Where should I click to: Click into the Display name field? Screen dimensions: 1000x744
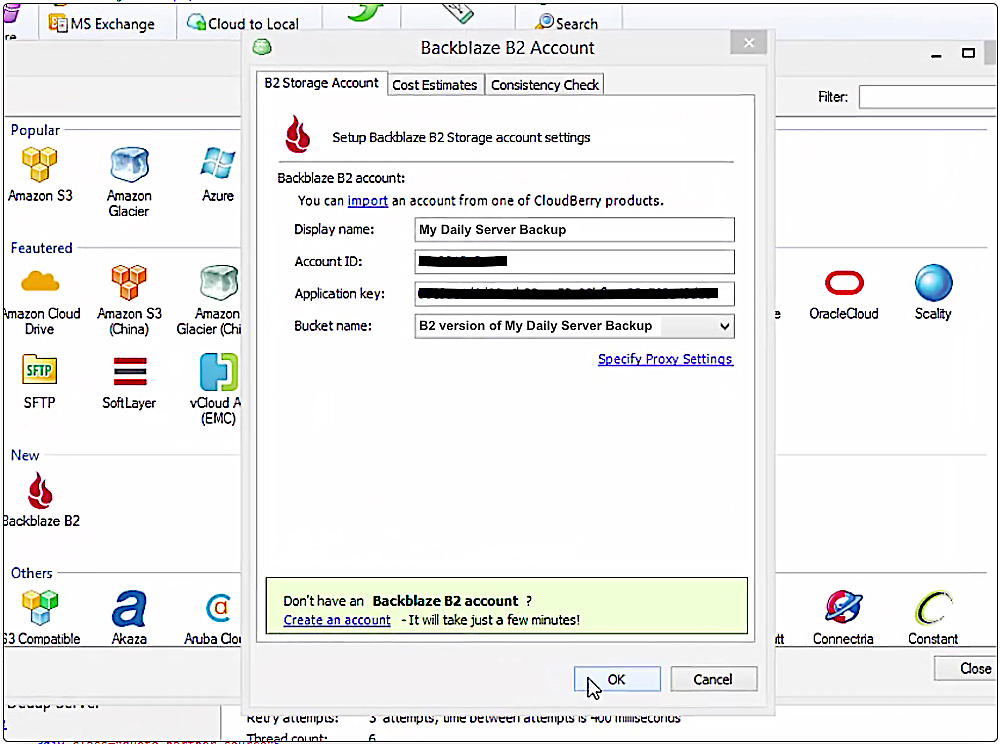tap(574, 230)
